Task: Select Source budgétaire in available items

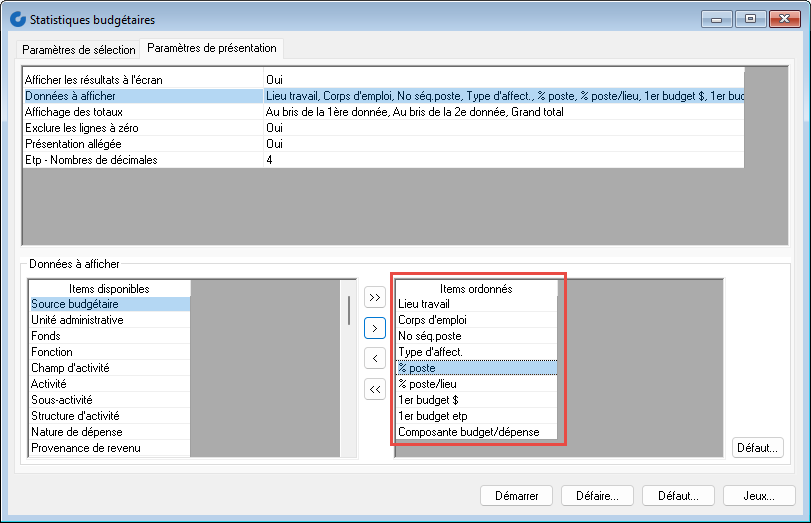Action: click(109, 304)
